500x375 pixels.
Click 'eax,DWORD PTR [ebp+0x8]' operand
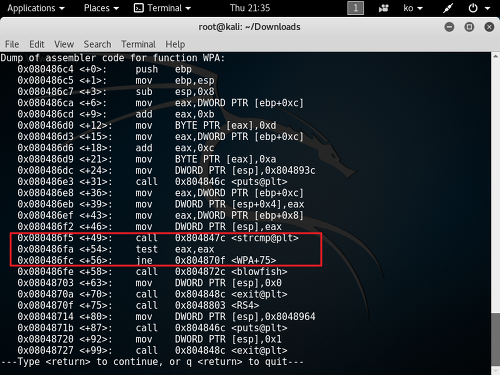240,216
